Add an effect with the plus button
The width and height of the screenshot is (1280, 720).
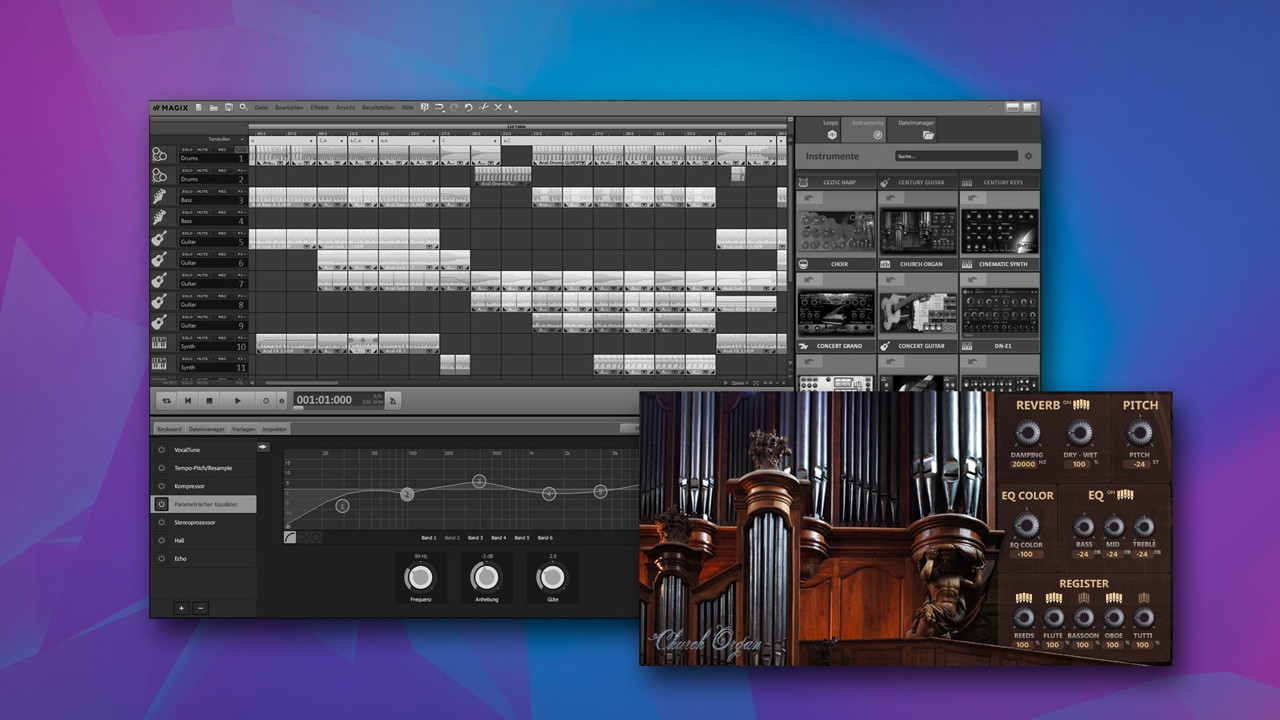pos(181,608)
